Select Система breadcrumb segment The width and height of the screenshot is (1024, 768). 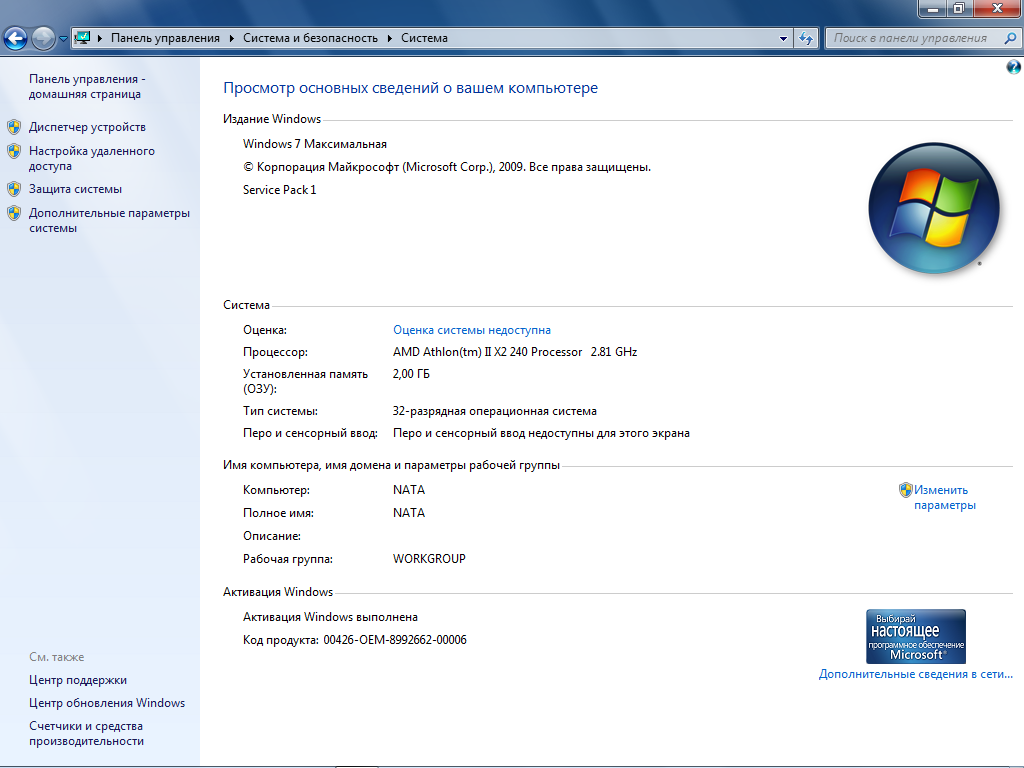[x=424, y=39]
